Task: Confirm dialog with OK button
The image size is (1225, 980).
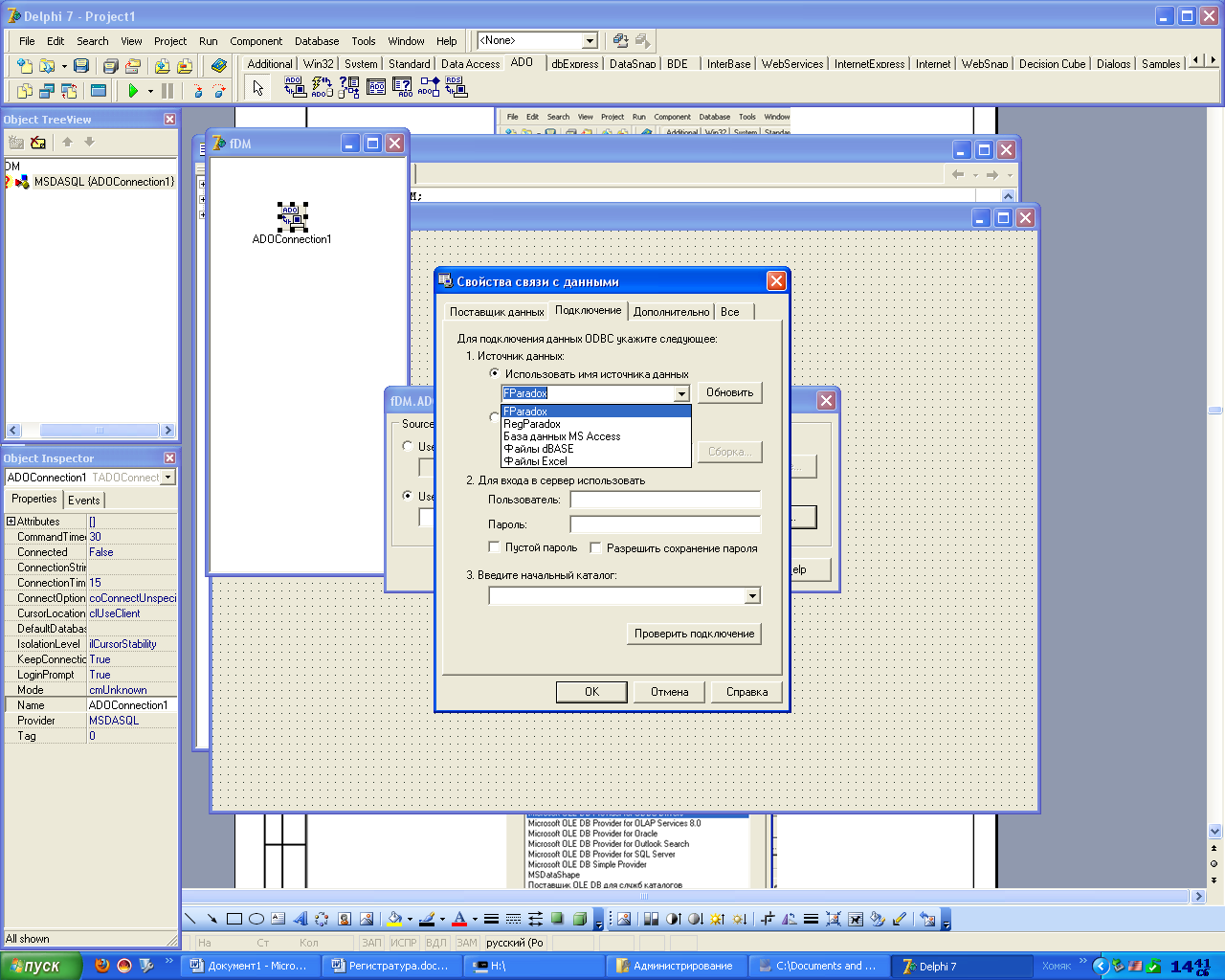Action: click(x=591, y=692)
